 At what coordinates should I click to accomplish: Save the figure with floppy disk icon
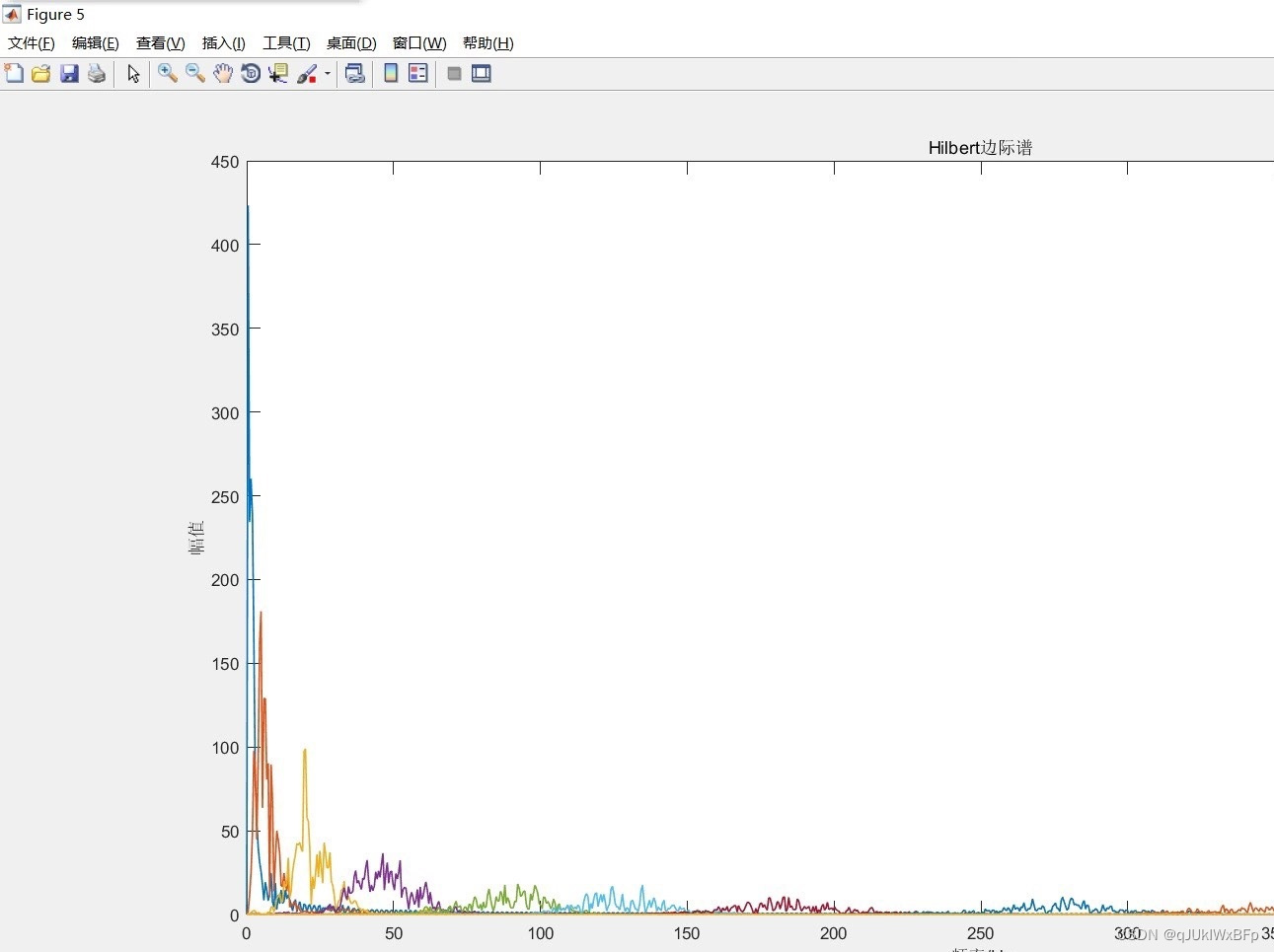tap(69, 73)
